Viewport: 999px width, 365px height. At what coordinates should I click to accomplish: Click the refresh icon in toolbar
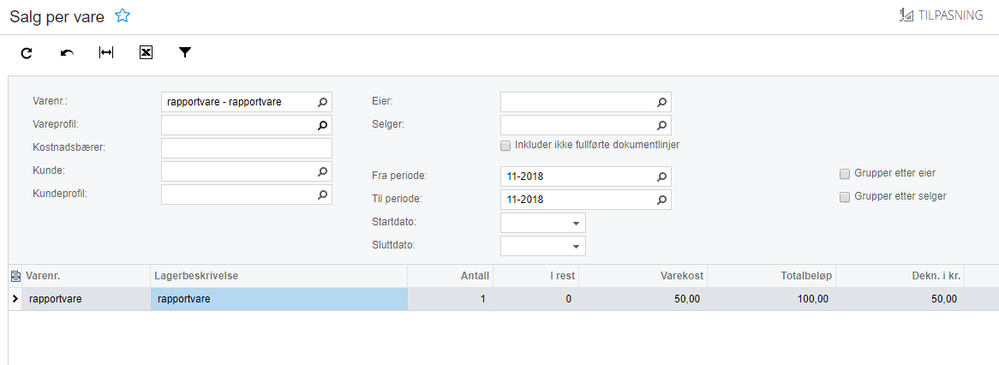pyautogui.click(x=26, y=53)
